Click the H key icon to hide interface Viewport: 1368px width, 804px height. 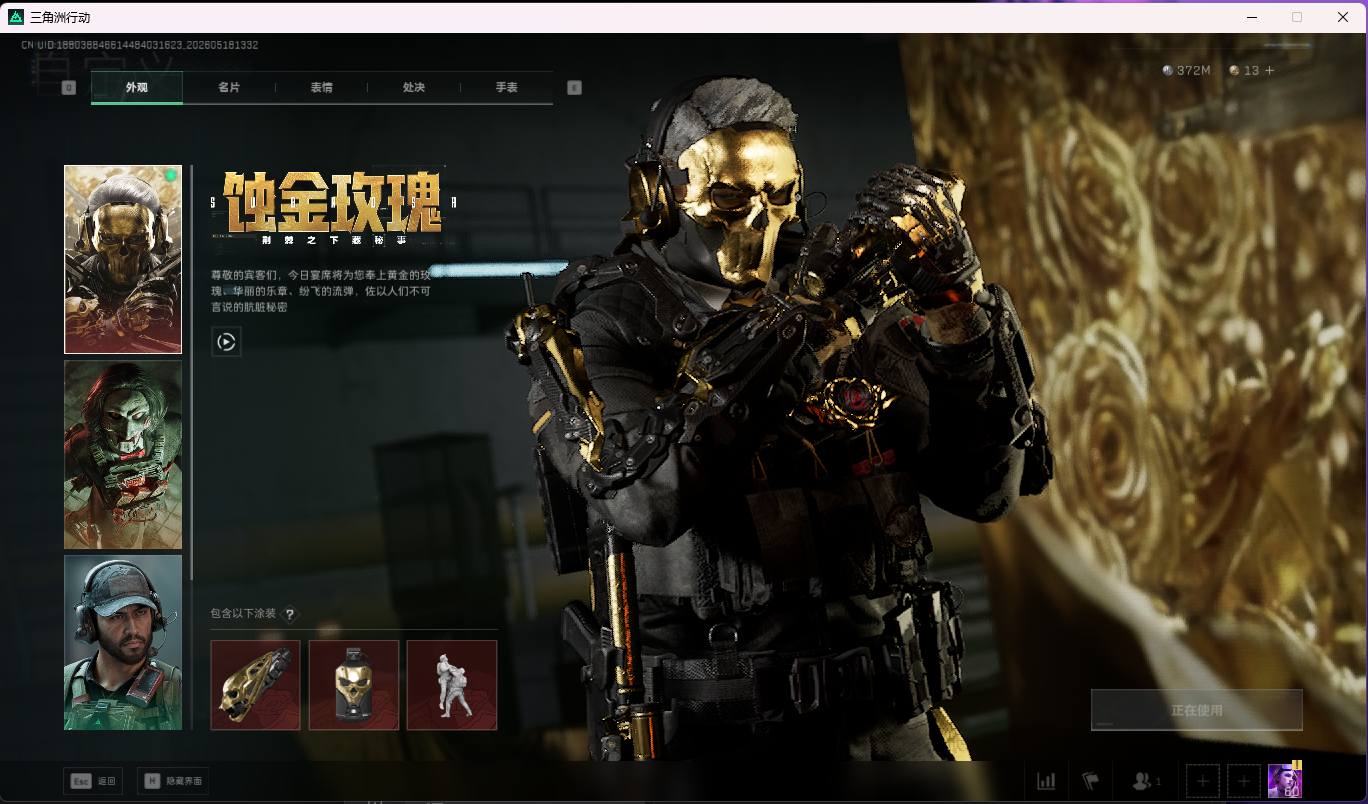(152, 781)
